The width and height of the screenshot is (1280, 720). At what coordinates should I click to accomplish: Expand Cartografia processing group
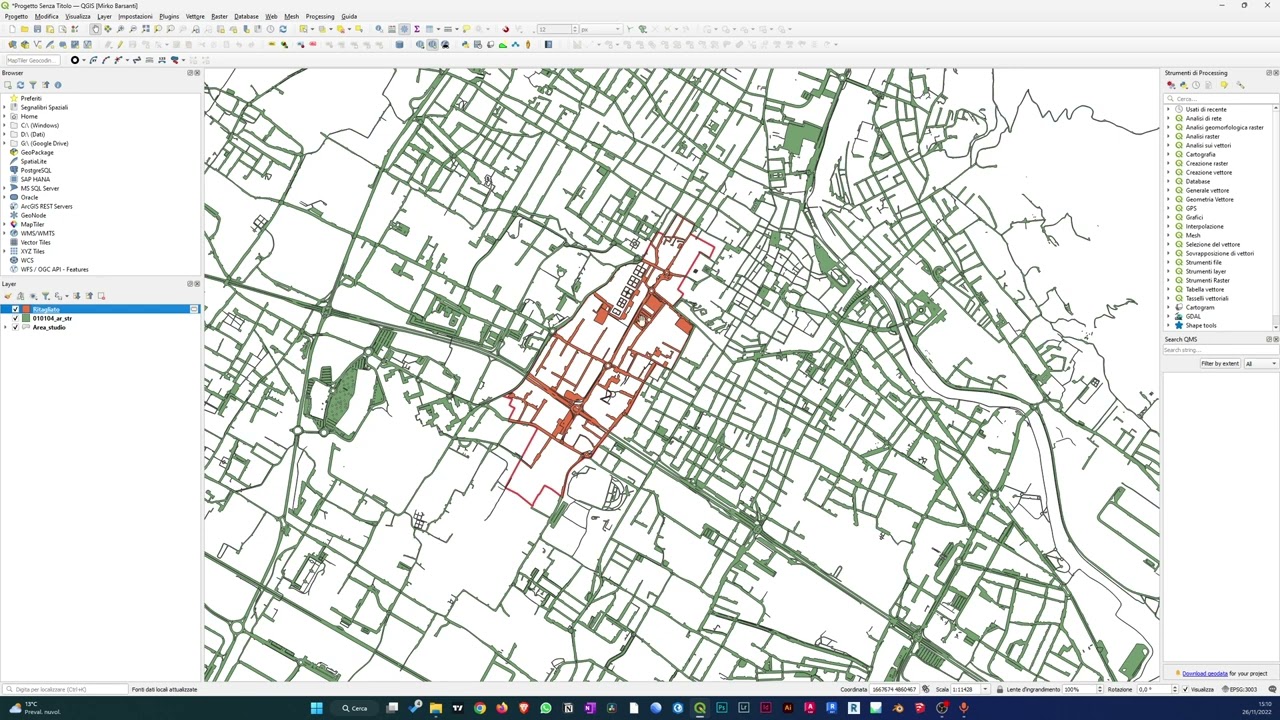[1168, 154]
